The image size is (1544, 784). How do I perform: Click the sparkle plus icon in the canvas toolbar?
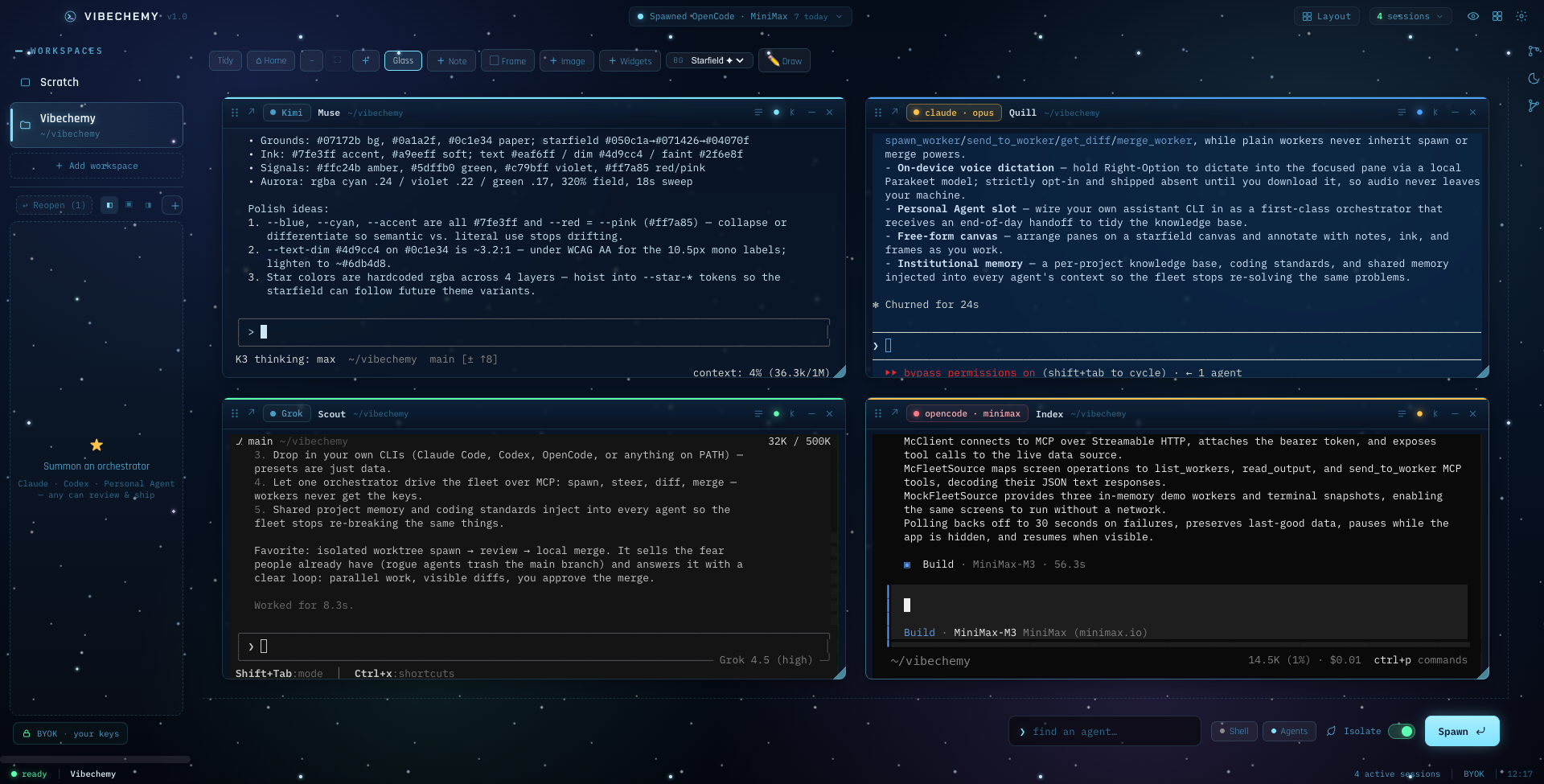click(366, 60)
